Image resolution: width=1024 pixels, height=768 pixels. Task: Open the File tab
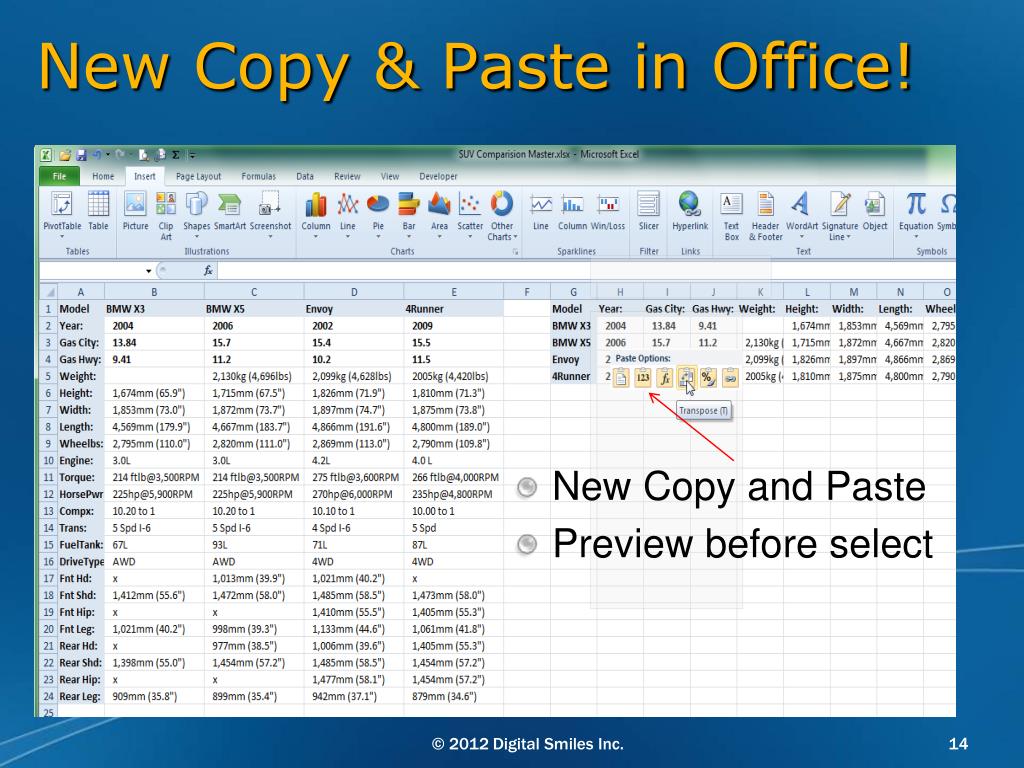click(x=59, y=176)
